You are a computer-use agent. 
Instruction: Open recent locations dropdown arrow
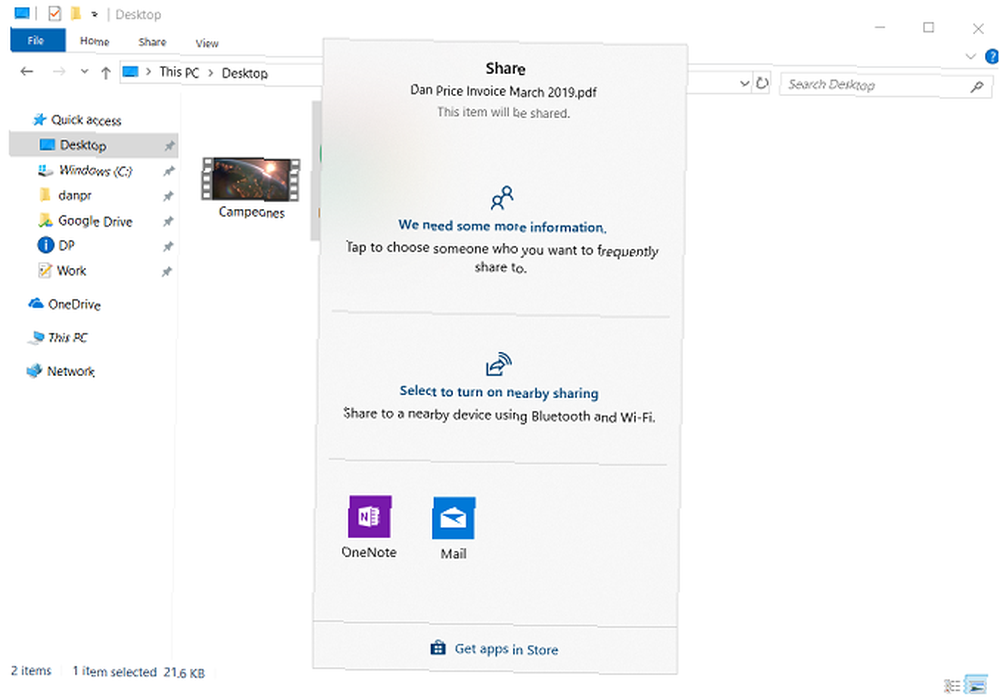point(84,71)
